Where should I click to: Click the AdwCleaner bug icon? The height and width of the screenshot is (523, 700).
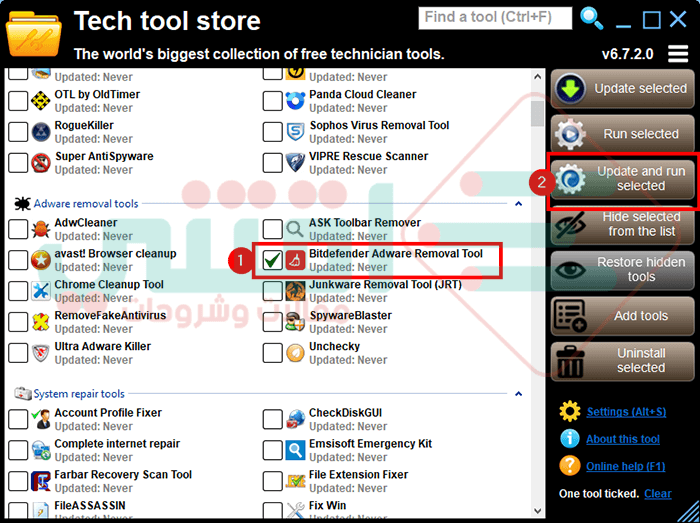click(41, 229)
